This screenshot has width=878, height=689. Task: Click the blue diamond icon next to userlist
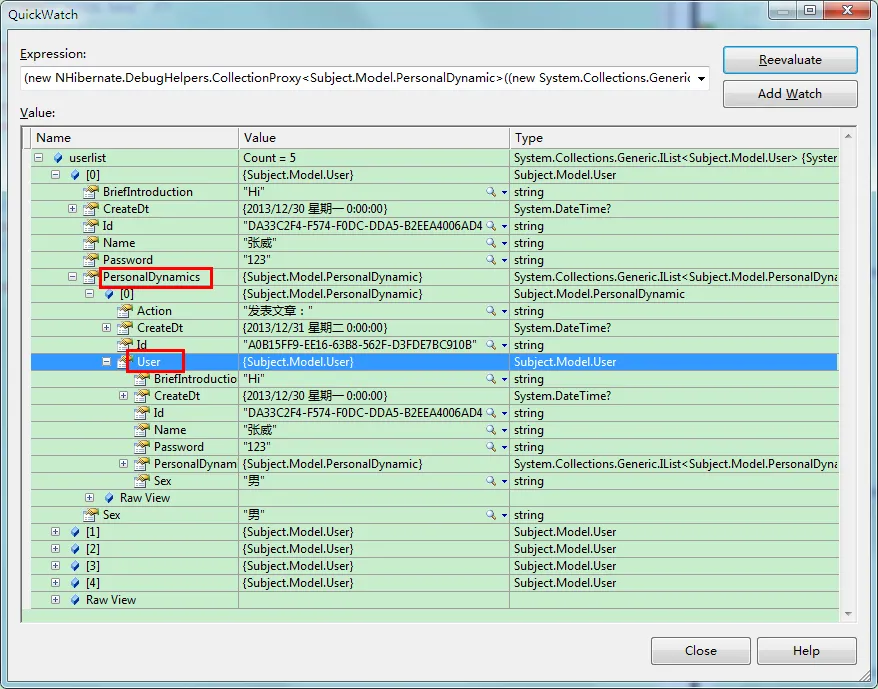pyautogui.click(x=58, y=158)
